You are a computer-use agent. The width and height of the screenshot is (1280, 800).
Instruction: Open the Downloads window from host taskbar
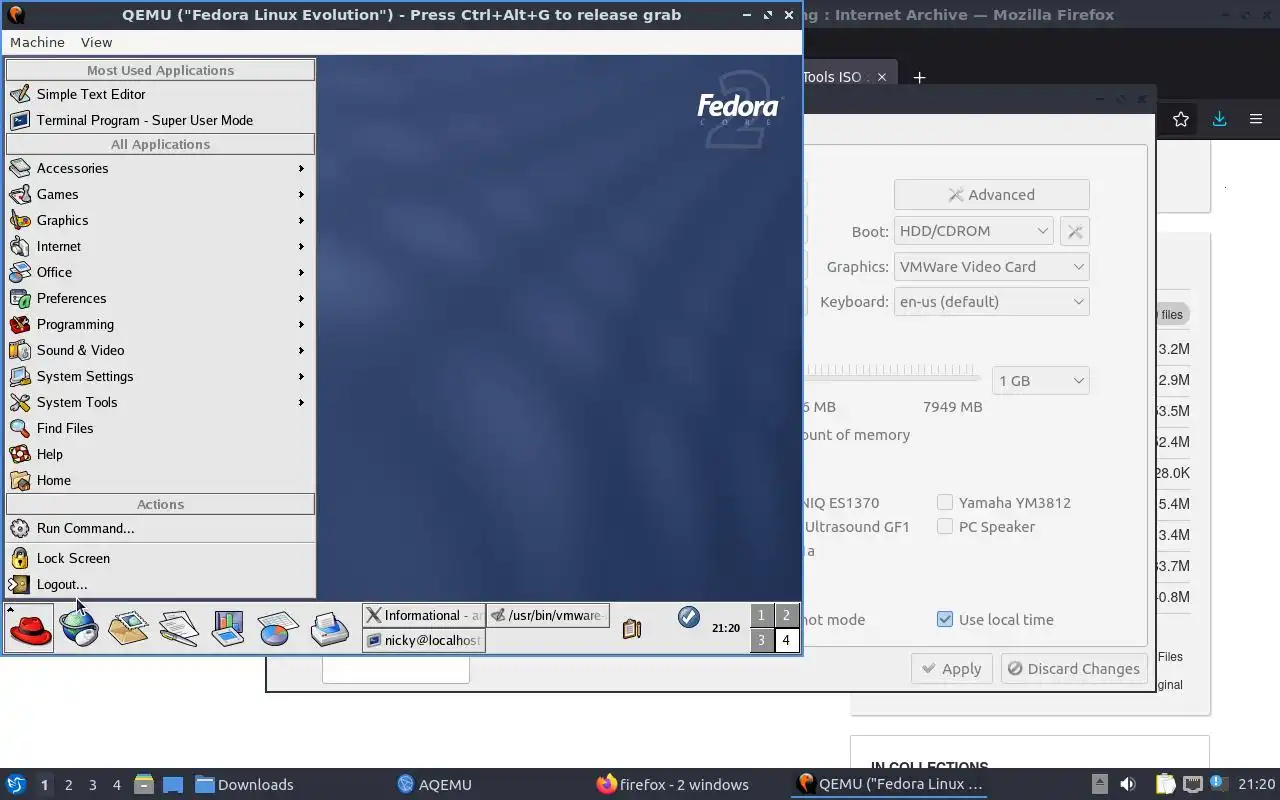coord(244,785)
